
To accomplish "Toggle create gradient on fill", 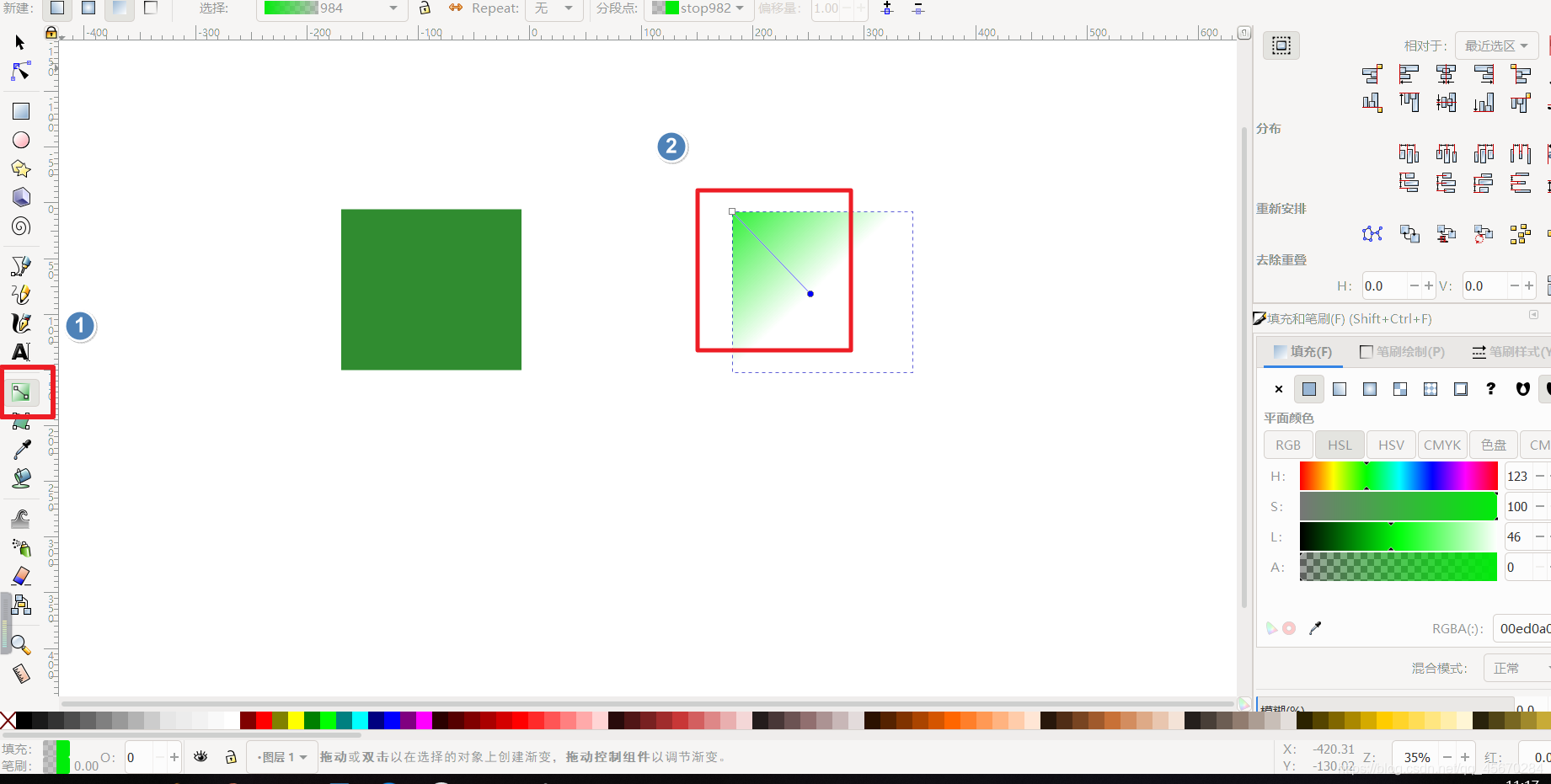I will [120, 8].
